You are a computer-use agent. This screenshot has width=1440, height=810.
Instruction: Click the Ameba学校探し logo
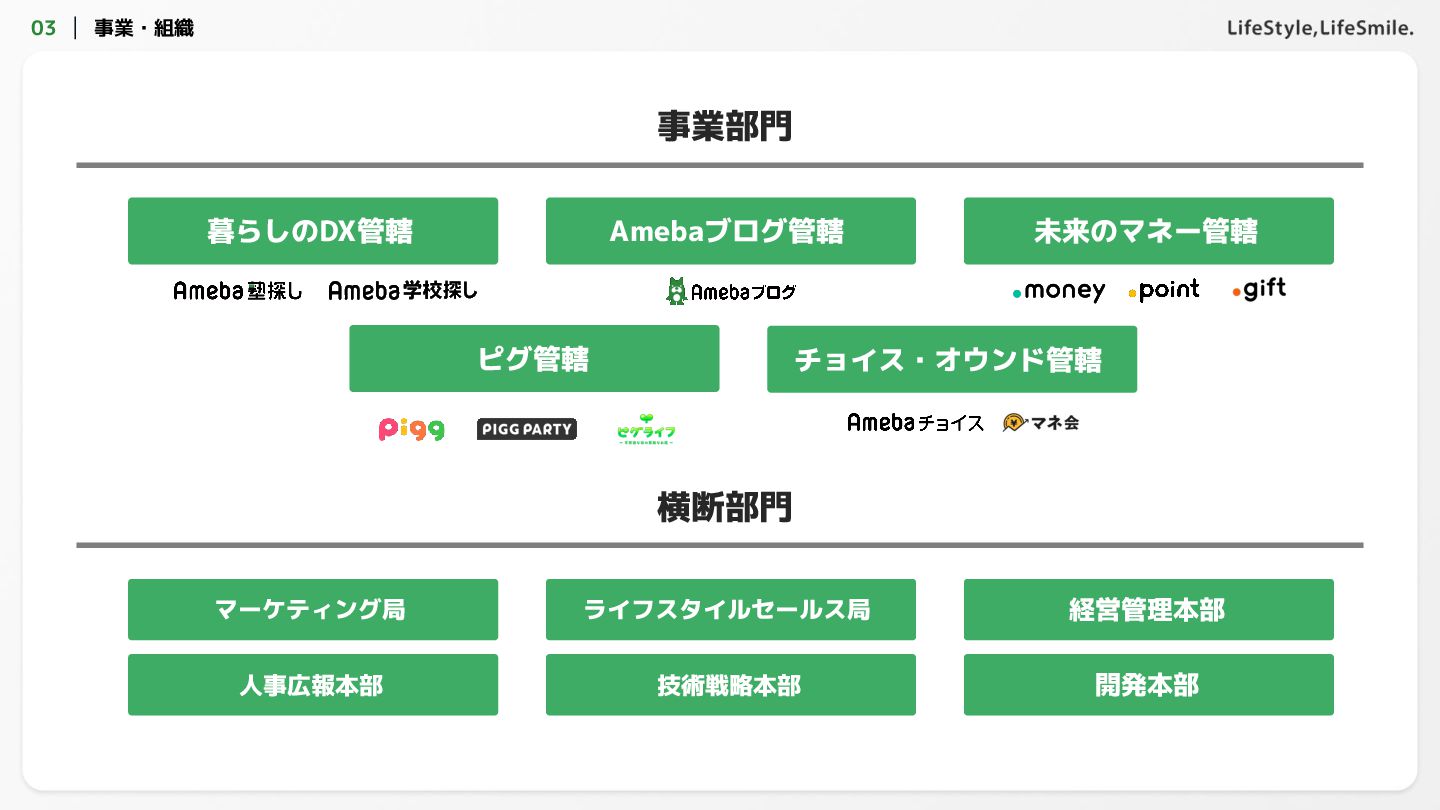(403, 291)
